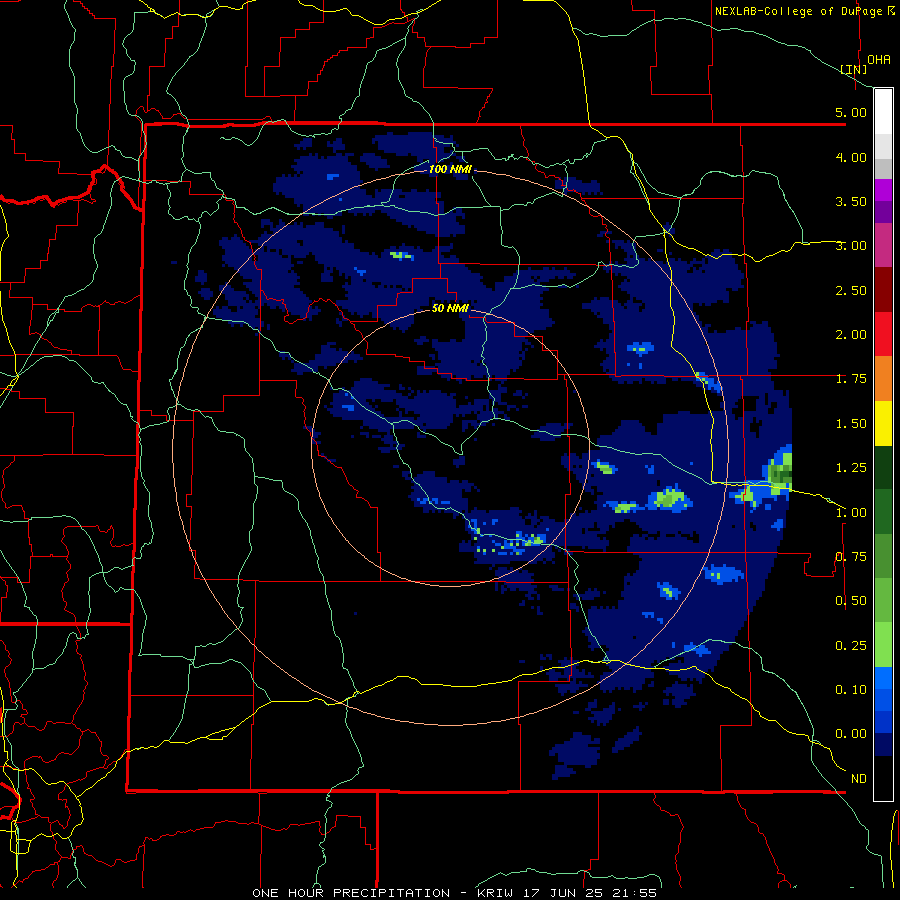This screenshot has width=900, height=900.
Task: Click the 2.00 legend value
Action: point(851,335)
